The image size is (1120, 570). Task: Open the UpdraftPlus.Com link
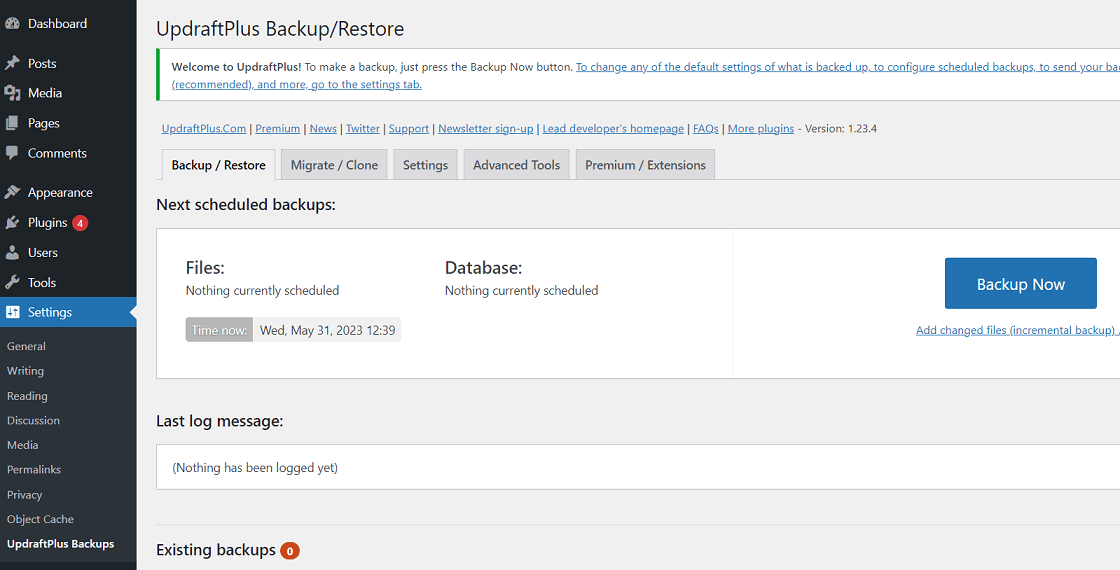(x=204, y=129)
